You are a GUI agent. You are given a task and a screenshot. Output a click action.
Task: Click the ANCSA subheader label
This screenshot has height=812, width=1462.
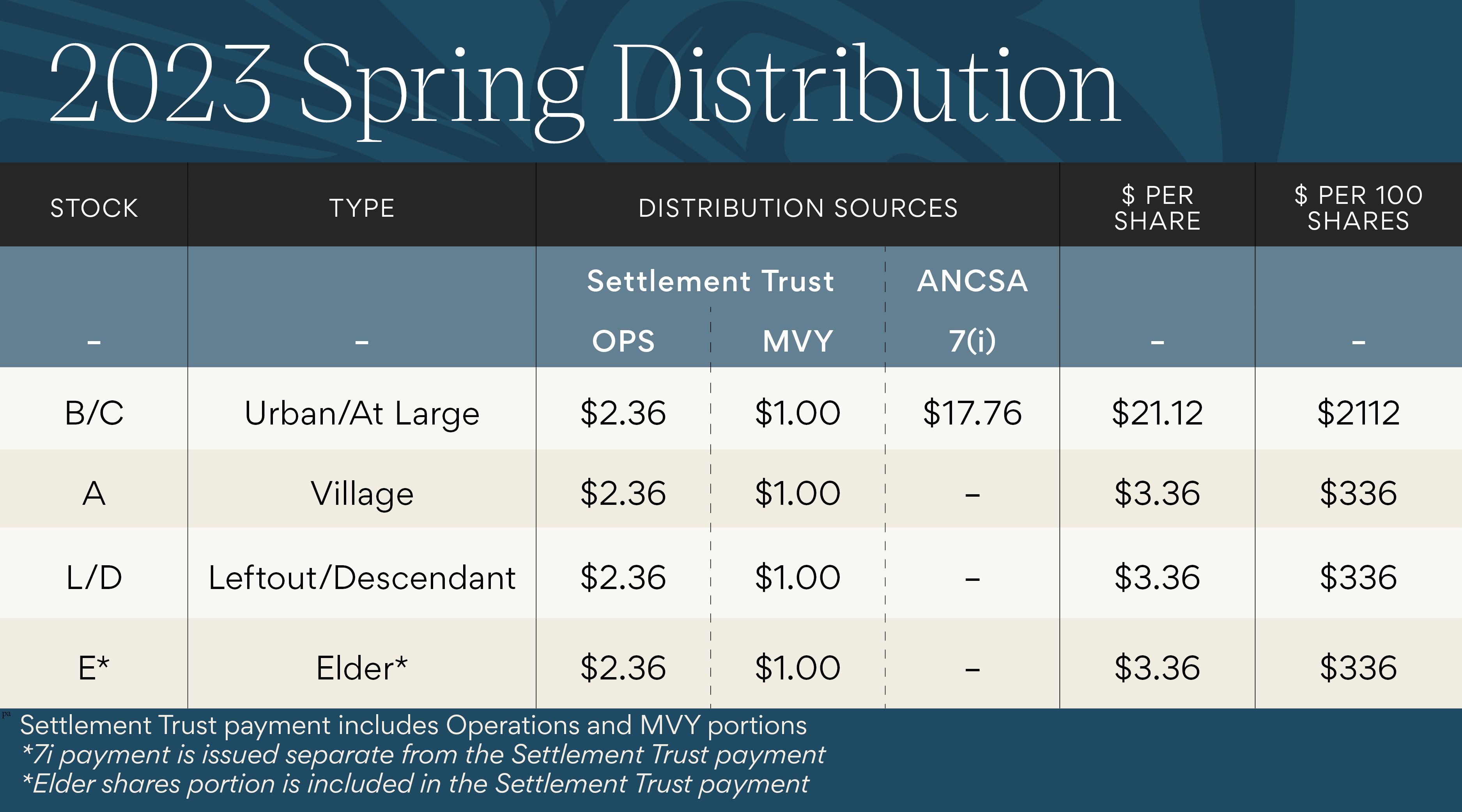[972, 281]
